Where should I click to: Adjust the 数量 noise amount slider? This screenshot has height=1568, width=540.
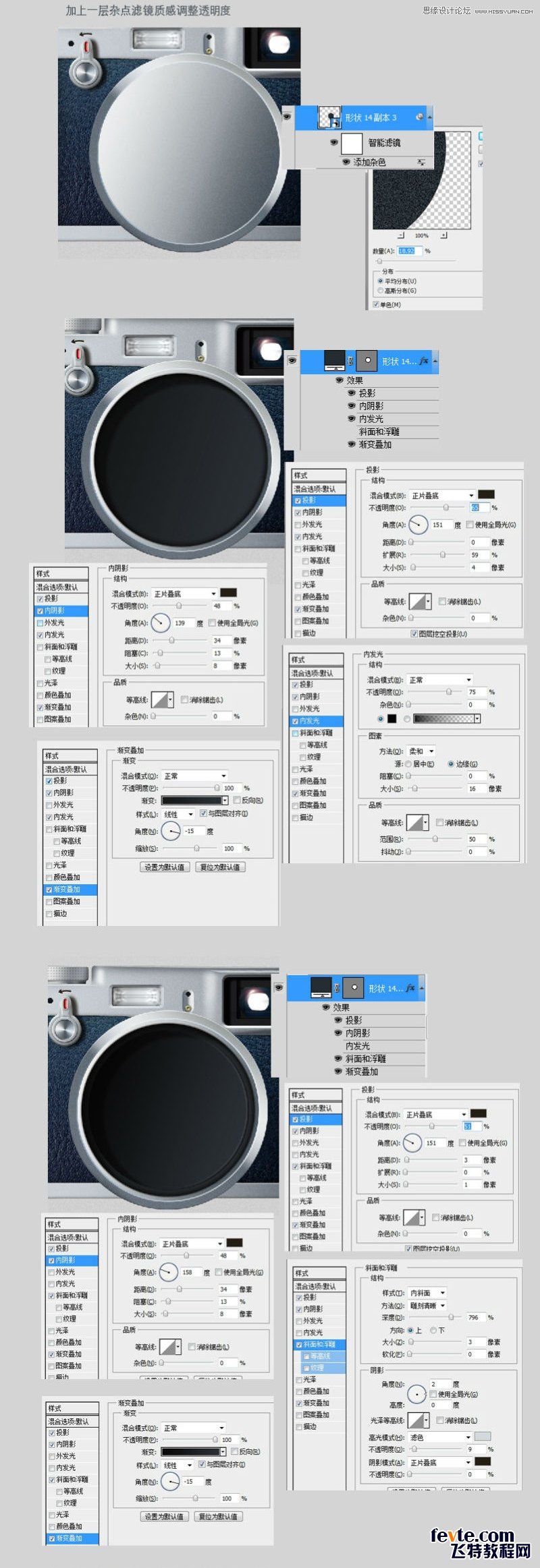tap(379, 260)
